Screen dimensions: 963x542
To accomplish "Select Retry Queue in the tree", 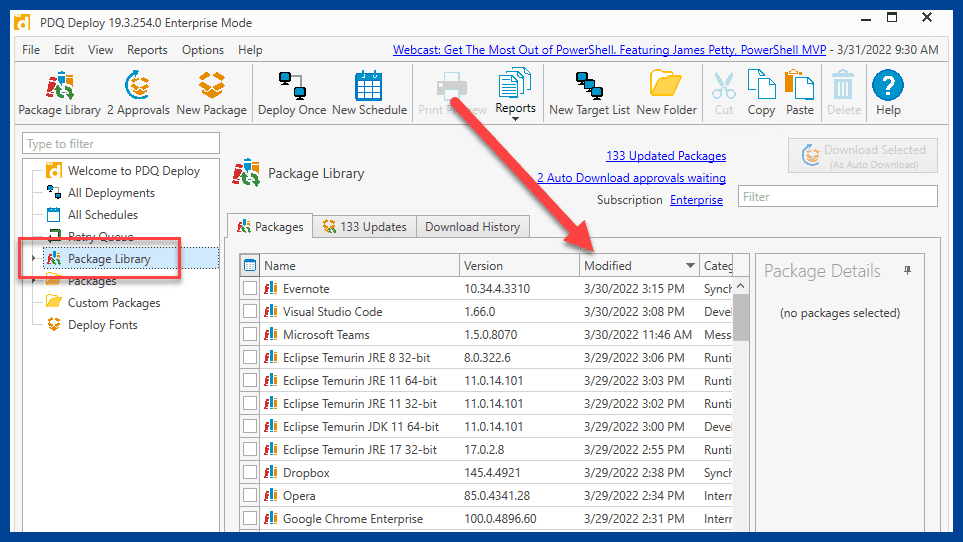I will (101, 236).
